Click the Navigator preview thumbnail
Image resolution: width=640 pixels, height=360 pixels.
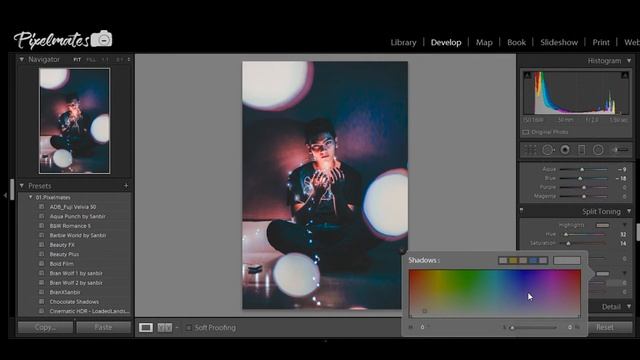74,121
